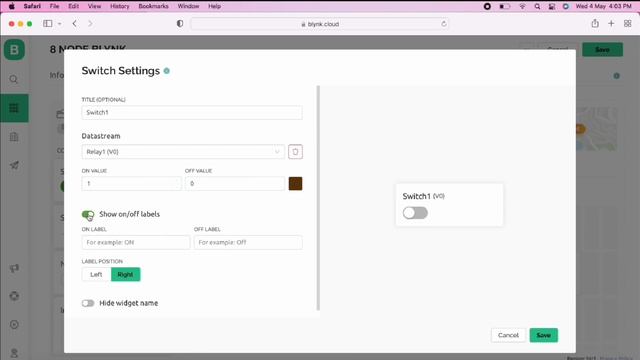Screen dimensions: 640x360
Task: Open the Window menu
Action: [188, 6]
